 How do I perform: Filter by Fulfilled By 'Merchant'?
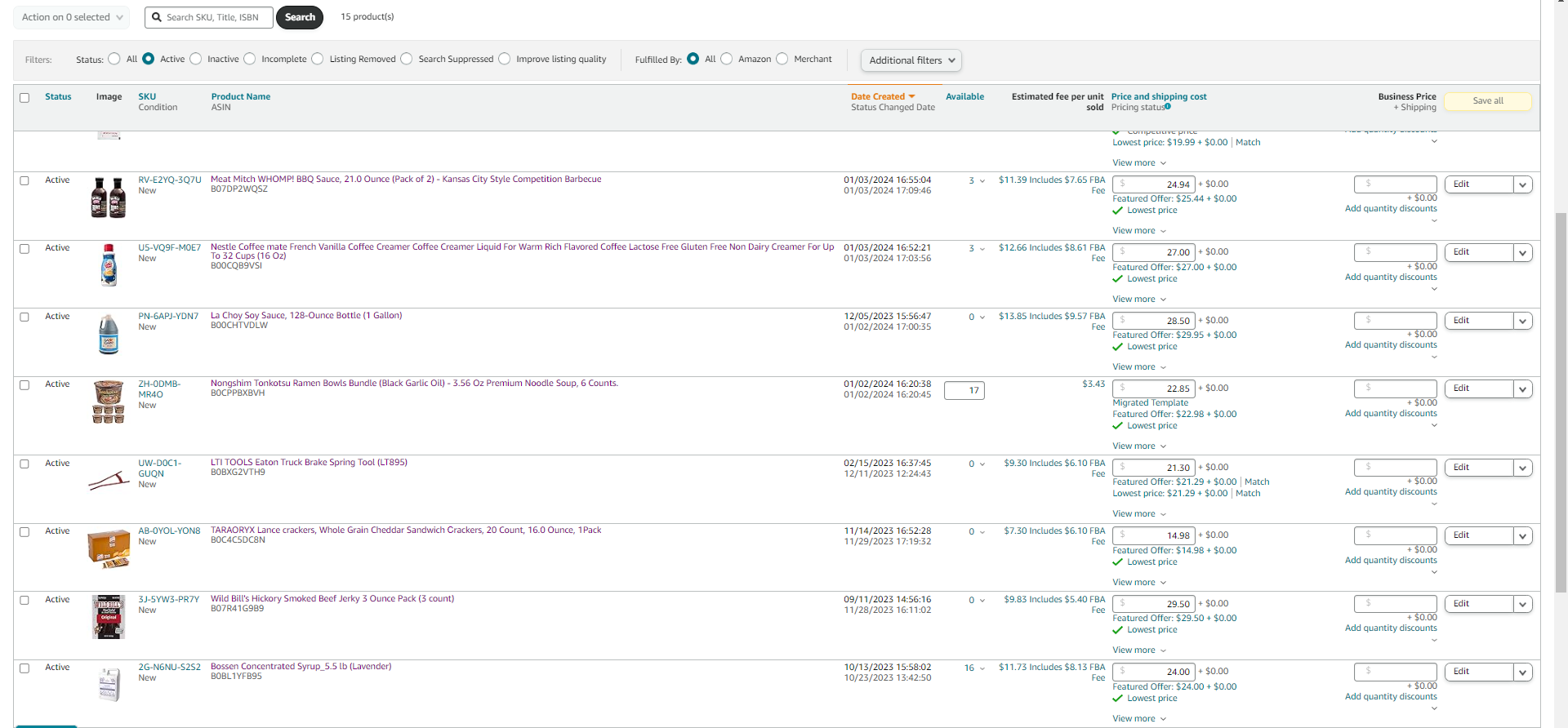click(782, 59)
